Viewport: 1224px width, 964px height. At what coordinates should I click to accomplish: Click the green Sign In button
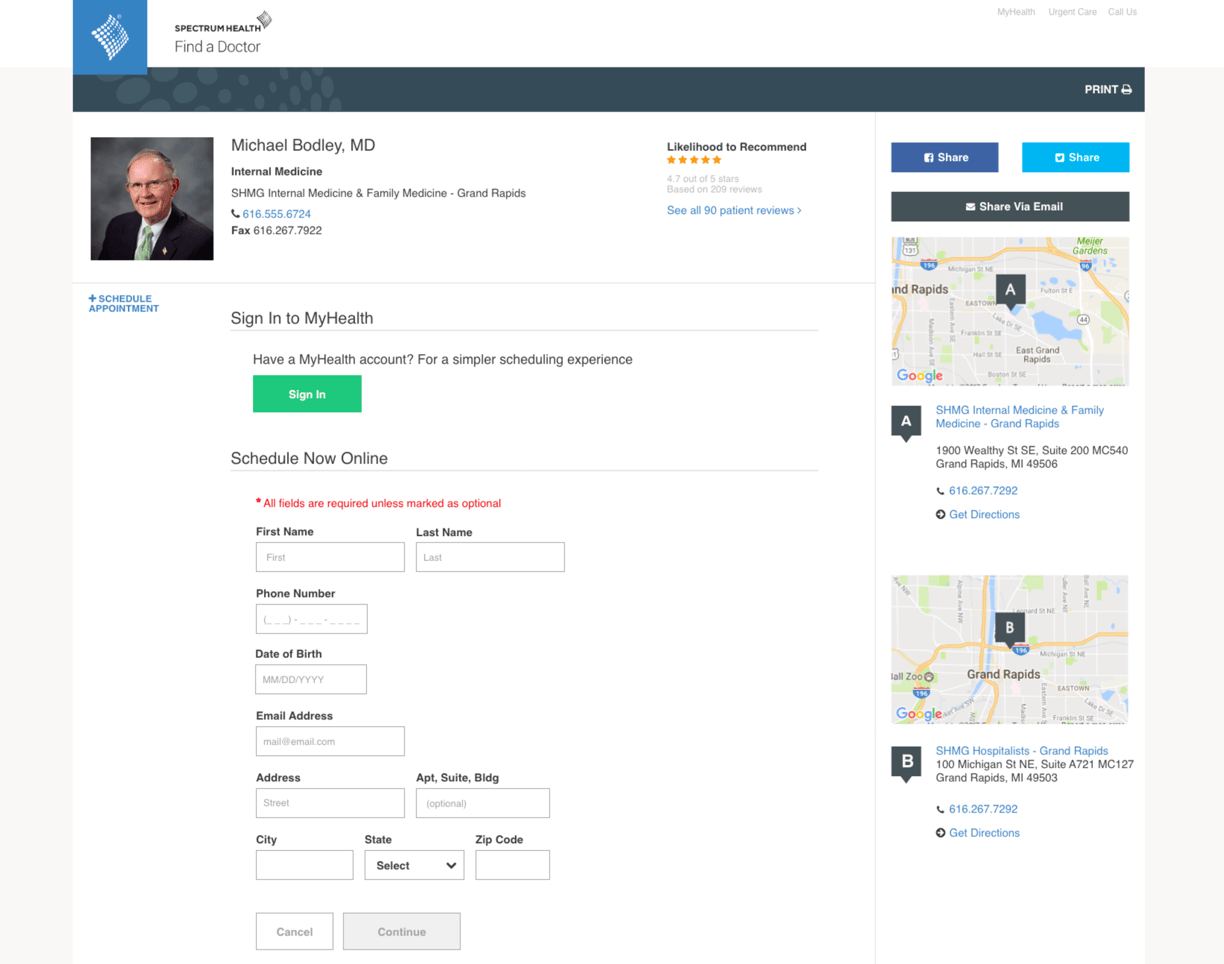point(307,394)
